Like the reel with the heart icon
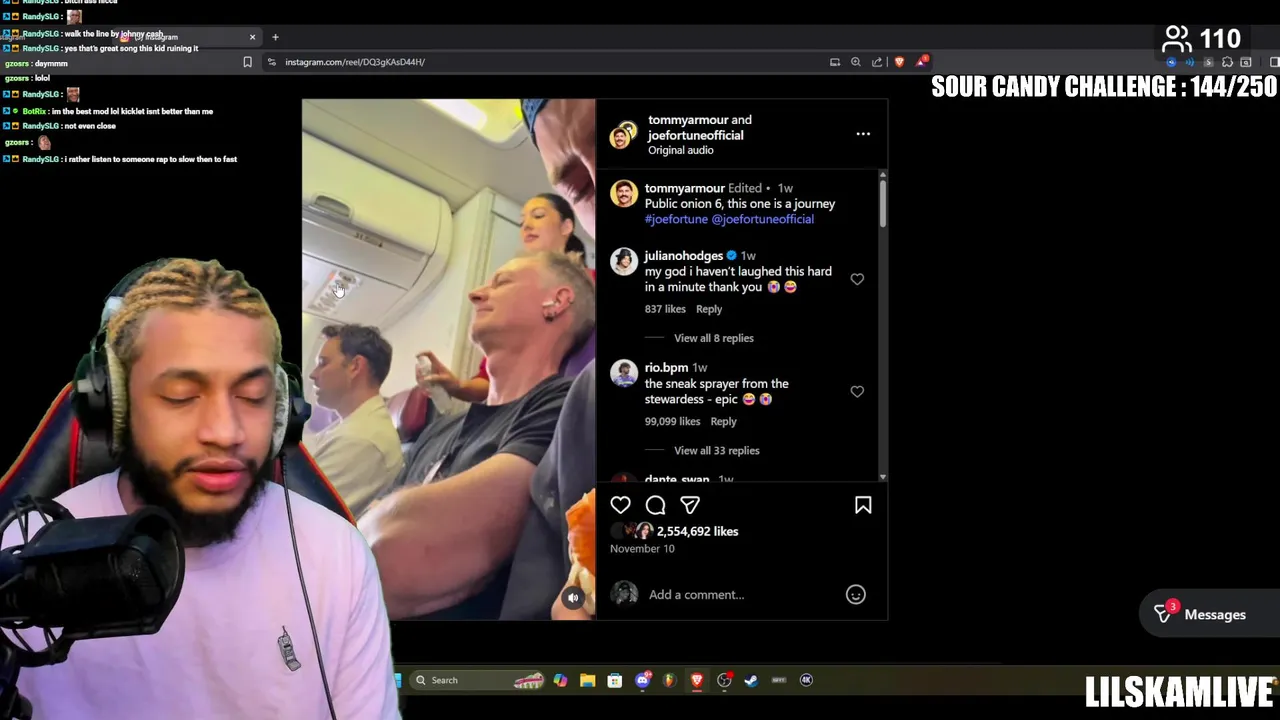The width and height of the screenshot is (1280, 720). pos(621,505)
